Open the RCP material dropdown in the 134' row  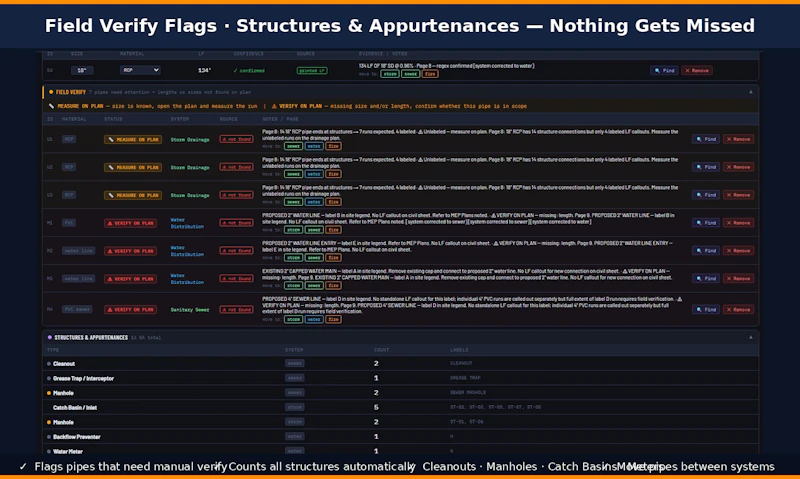coord(140,70)
